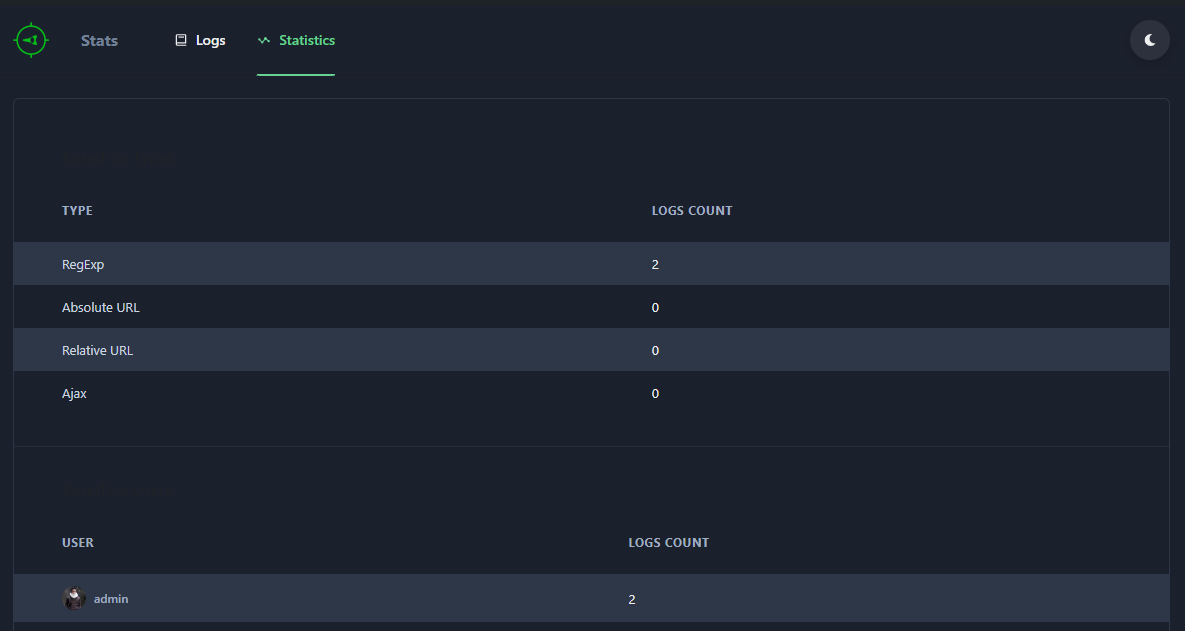This screenshot has height=631, width=1185.
Task: Click the TYPE column header
Action: point(77,211)
